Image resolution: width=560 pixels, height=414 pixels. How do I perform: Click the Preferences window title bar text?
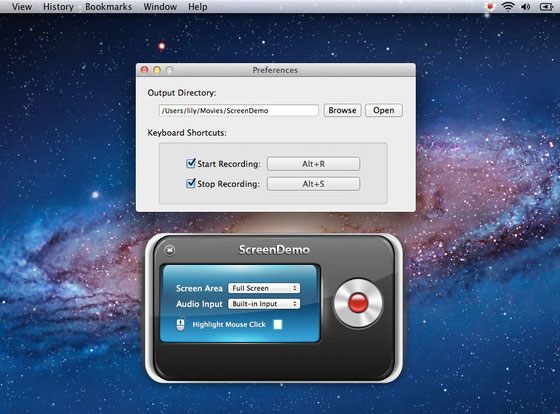point(275,70)
